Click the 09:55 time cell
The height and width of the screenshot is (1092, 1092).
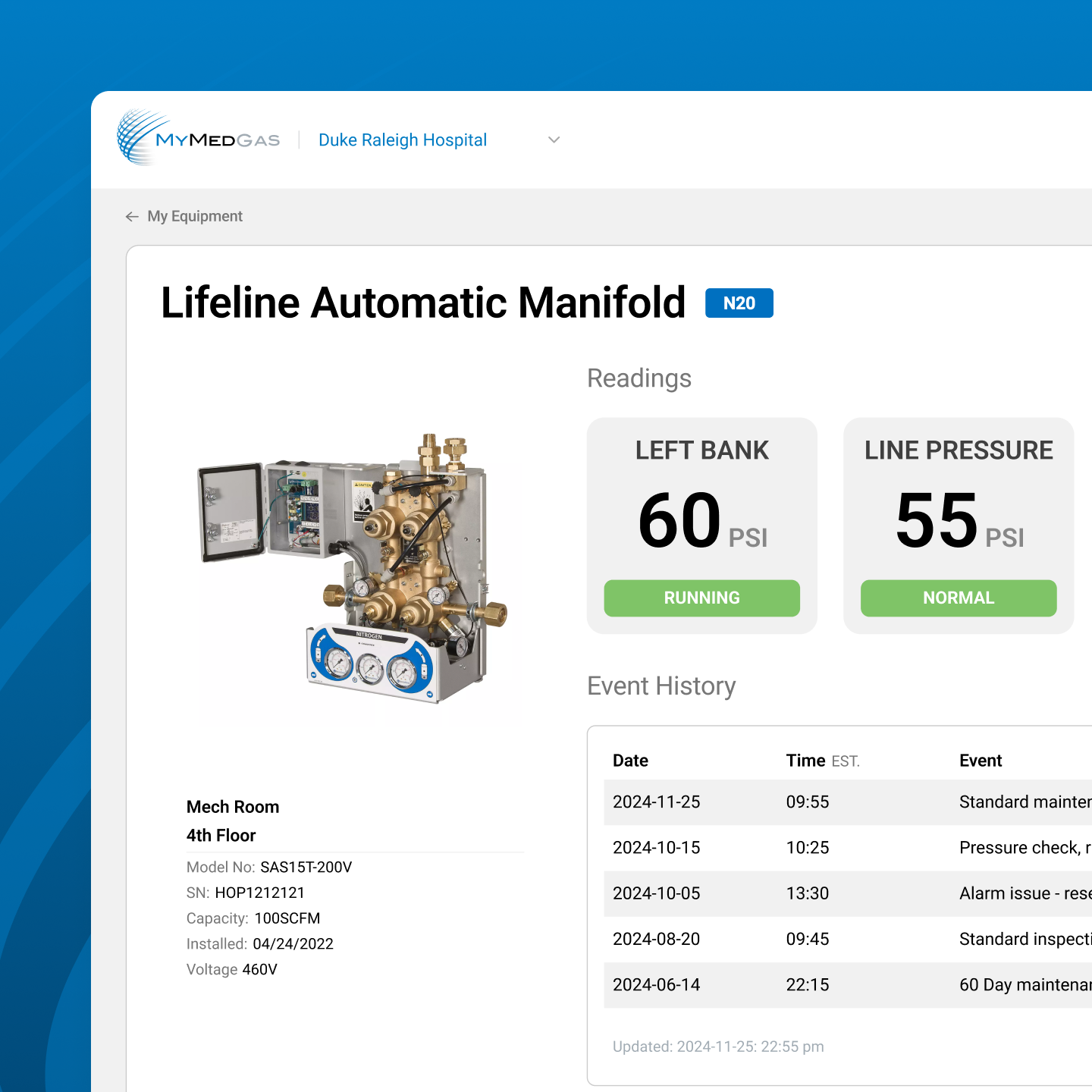pos(808,802)
